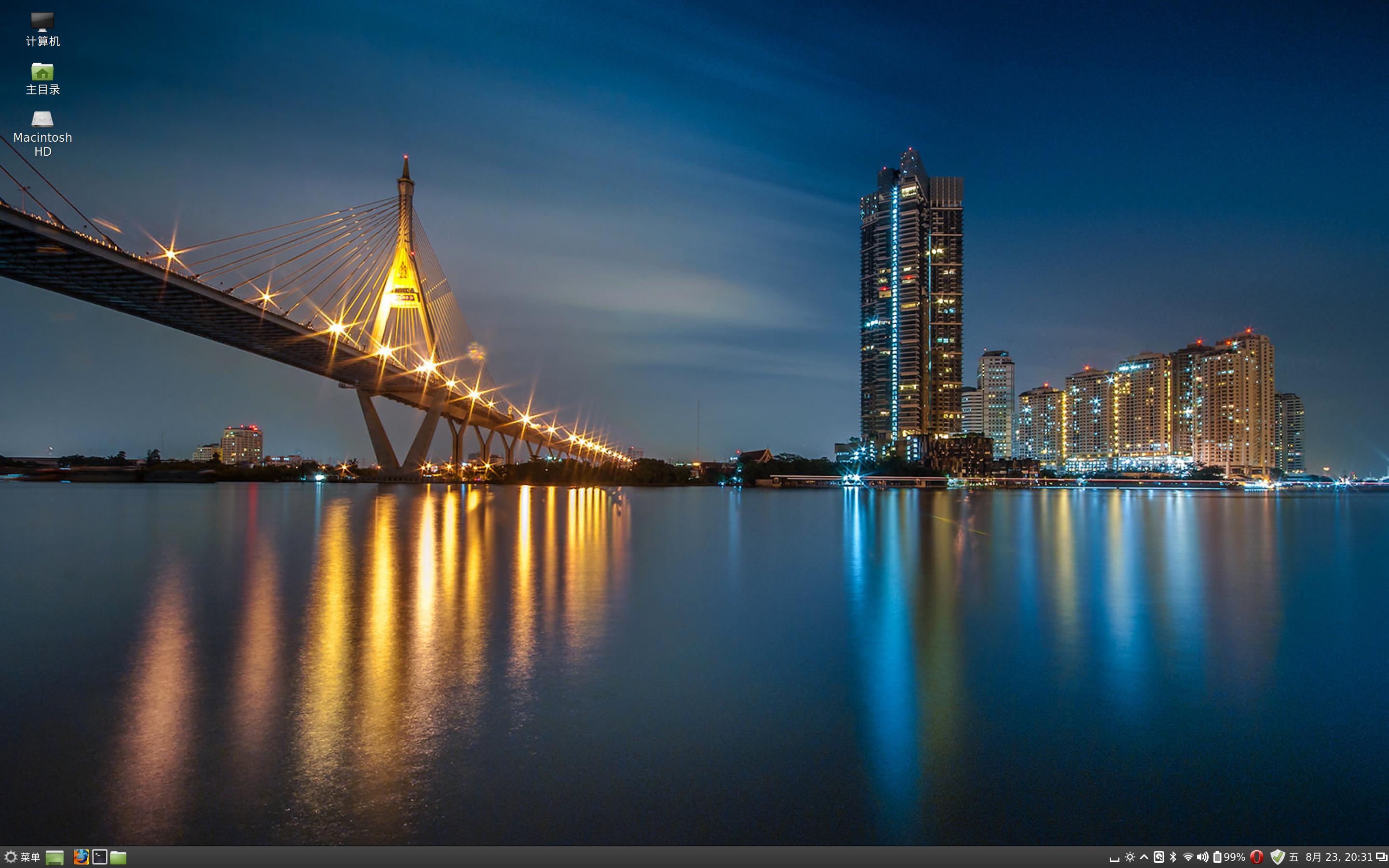Viewport: 1389px width, 868px height.
Task: Click the Opera tray icon
Action: (x=1256, y=857)
